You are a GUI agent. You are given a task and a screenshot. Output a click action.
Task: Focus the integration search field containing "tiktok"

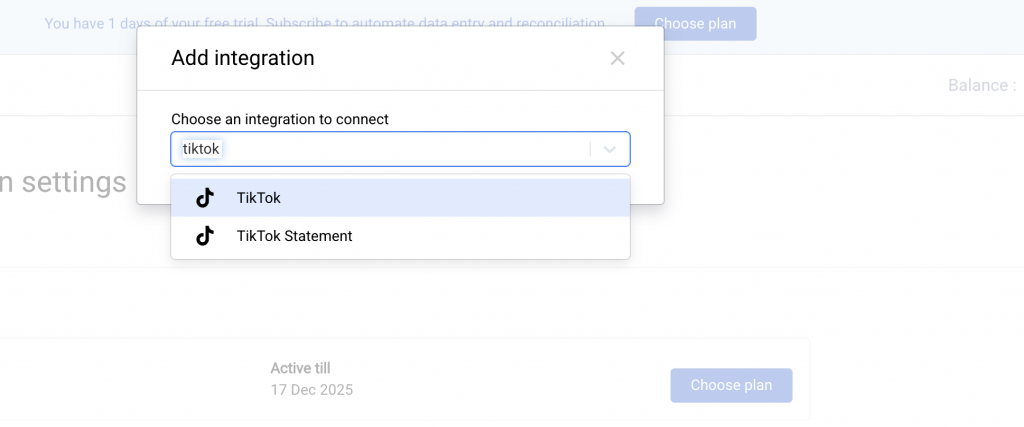[400, 149]
